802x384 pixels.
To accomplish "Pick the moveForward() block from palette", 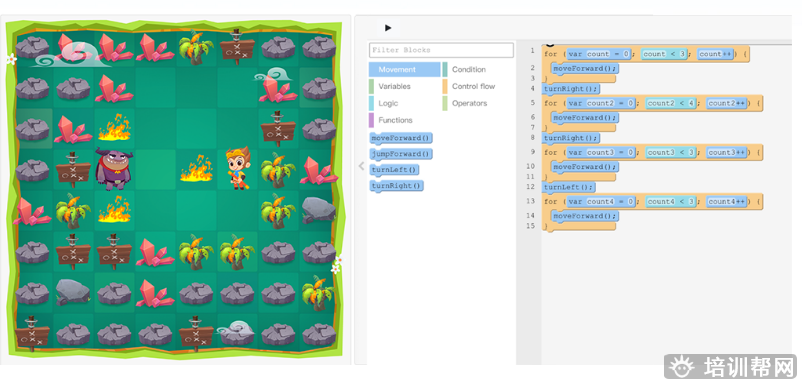I will 400,138.
